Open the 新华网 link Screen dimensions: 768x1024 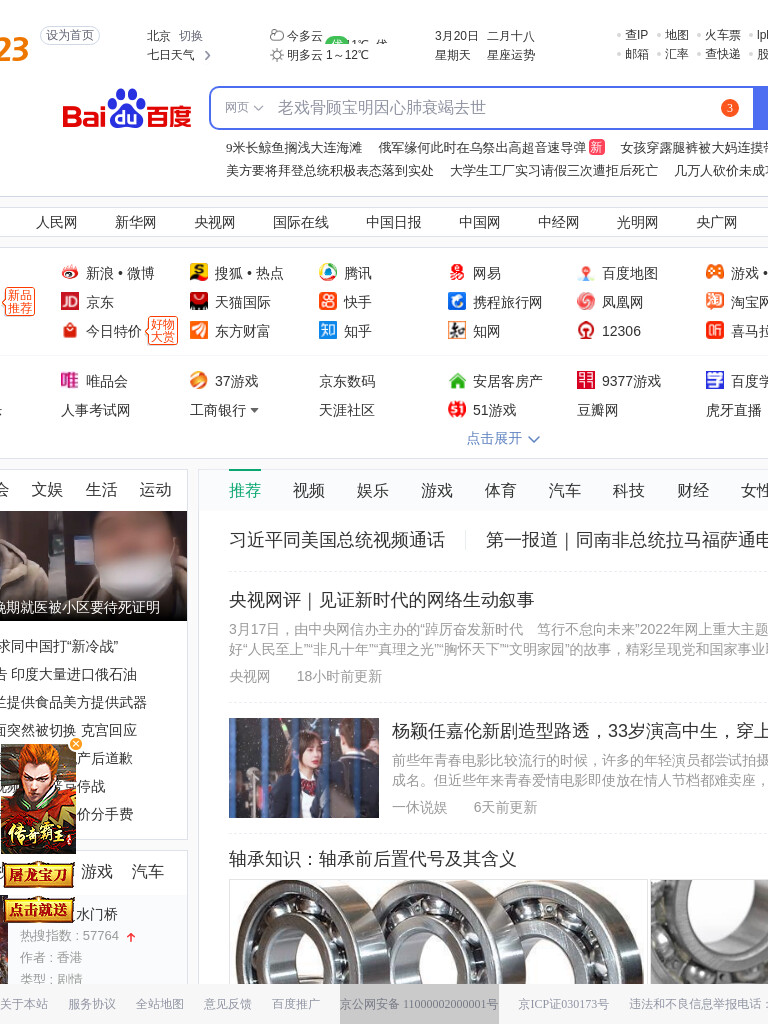click(135, 222)
